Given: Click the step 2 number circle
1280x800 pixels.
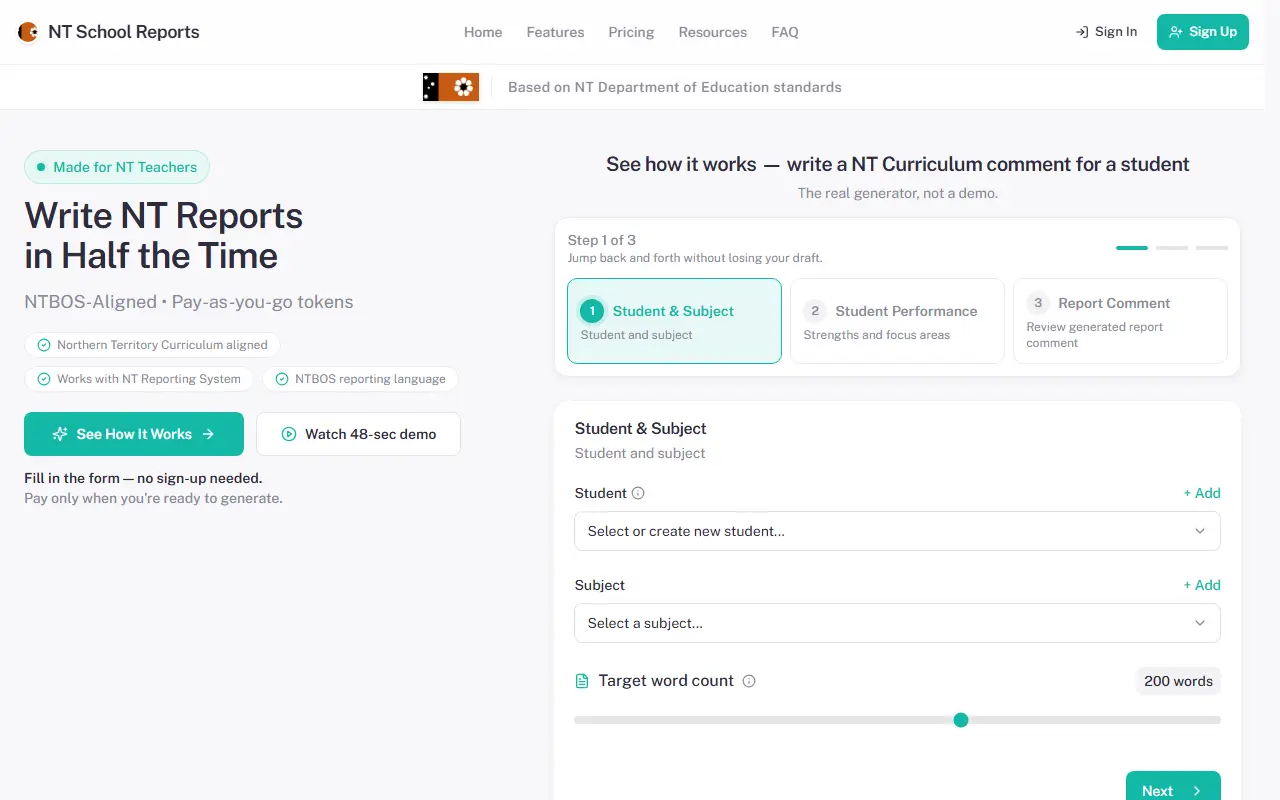Looking at the screenshot, I should (x=815, y=311).
